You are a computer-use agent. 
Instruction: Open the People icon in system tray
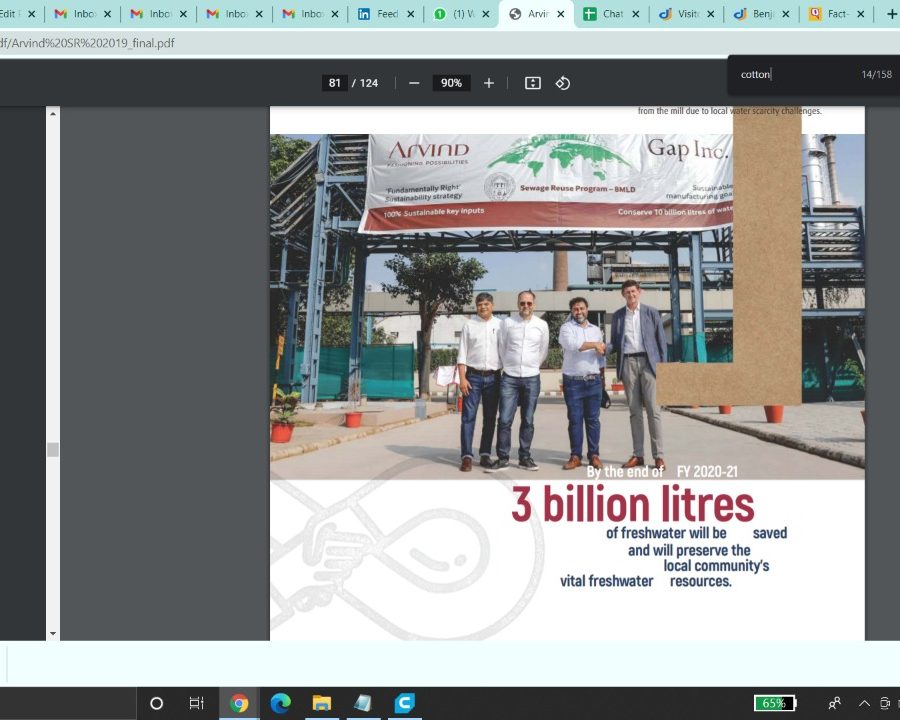[x=835, y=703]
